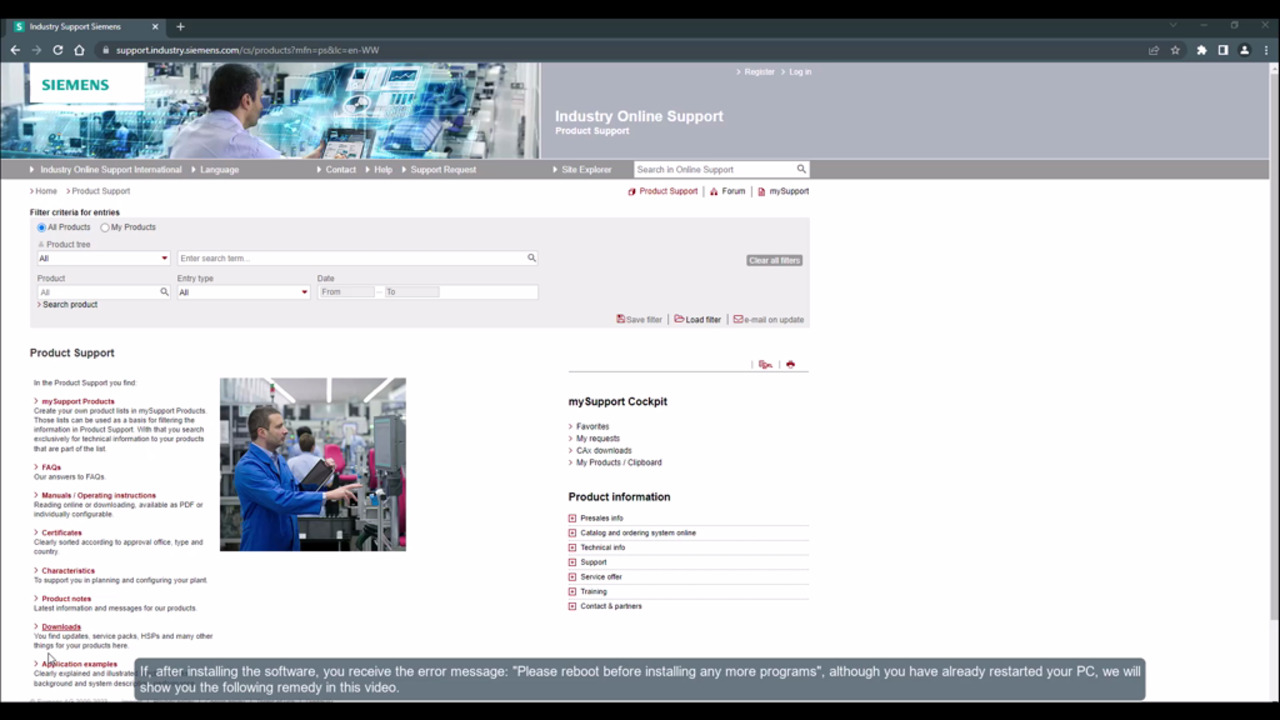Click the search magnifier in Online Support box
The image size is (1280, 720).
click(801, 169)
